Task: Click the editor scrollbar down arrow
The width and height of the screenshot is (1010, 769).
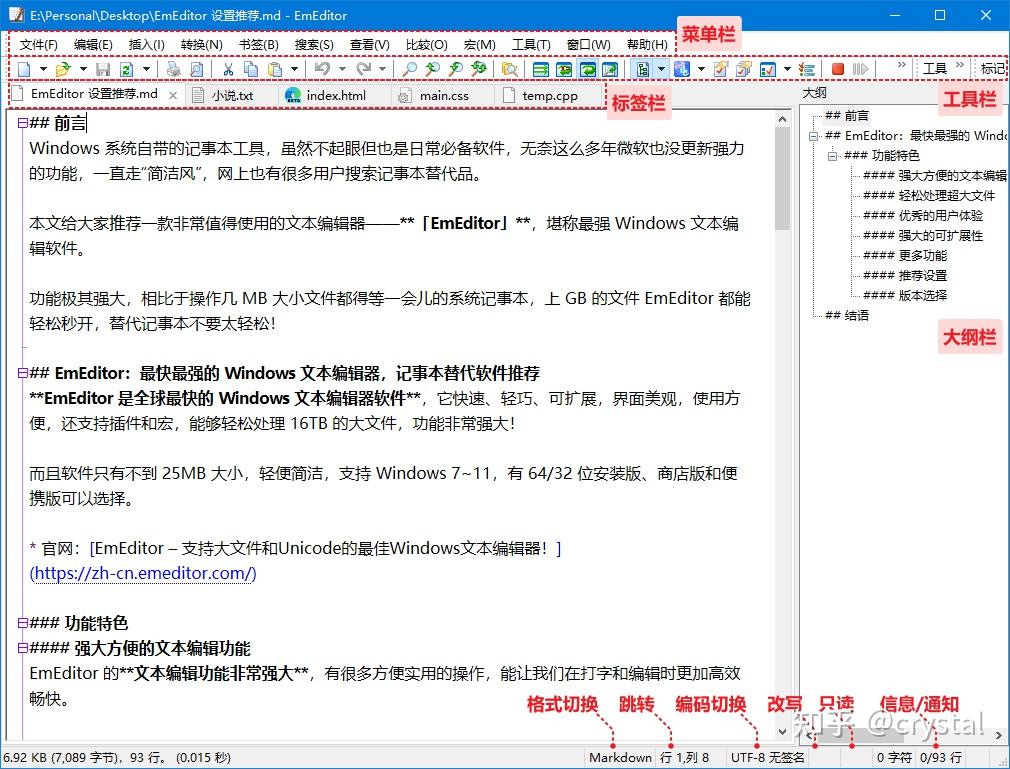Action: point(782,732)
